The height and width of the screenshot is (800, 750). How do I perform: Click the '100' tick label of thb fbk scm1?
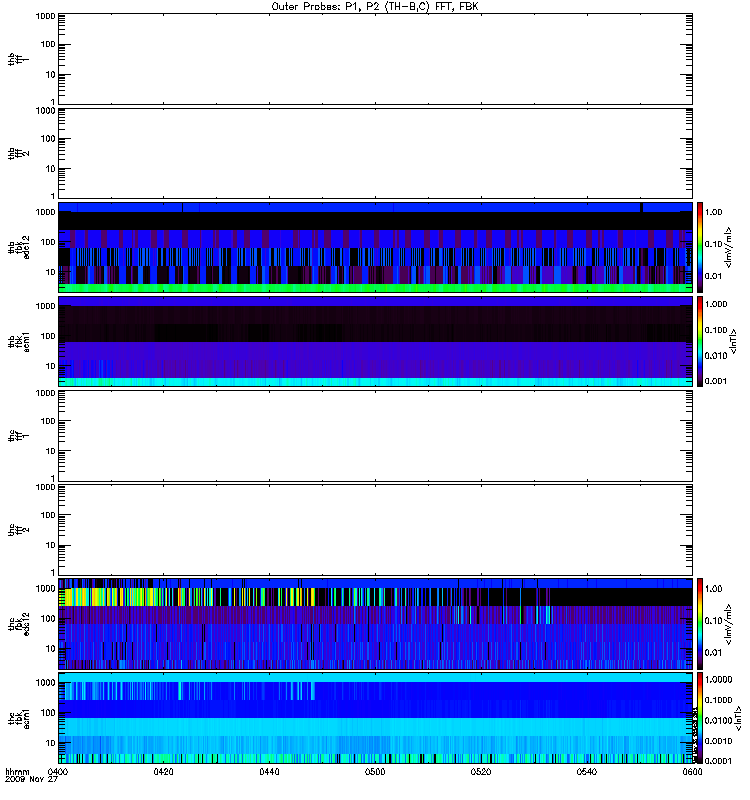[48, 336]
